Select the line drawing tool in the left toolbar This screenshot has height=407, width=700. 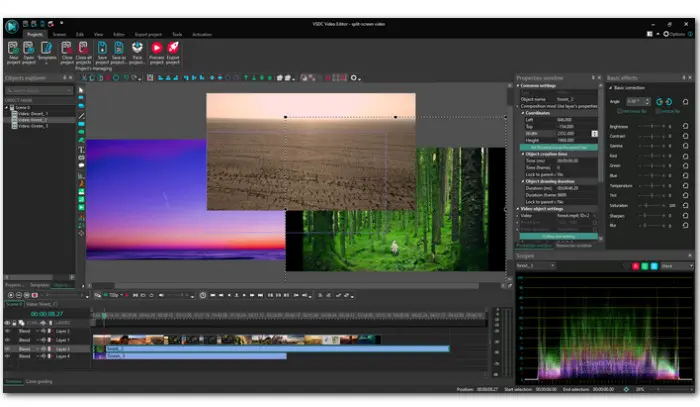(x=81, y=116)
